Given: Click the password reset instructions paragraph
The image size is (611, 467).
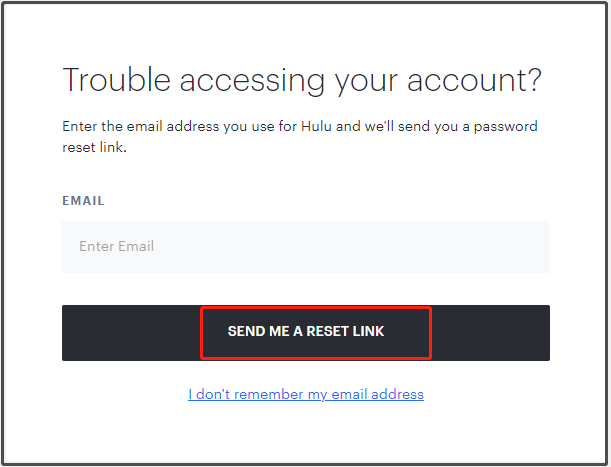Looking at the screenshot, I should click(x=300, y=136).
